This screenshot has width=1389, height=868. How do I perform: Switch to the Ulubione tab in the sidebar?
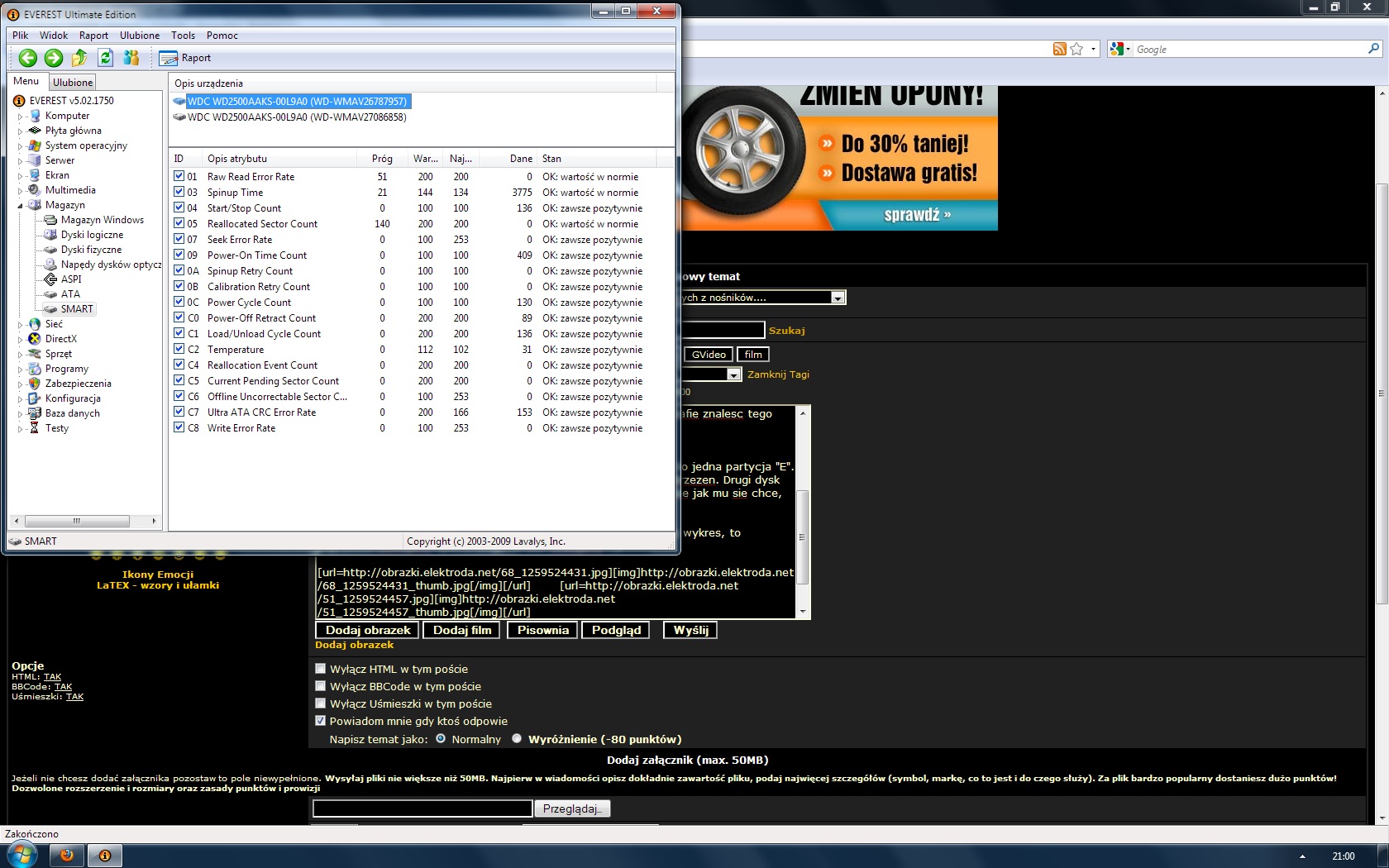pos(73,83)
